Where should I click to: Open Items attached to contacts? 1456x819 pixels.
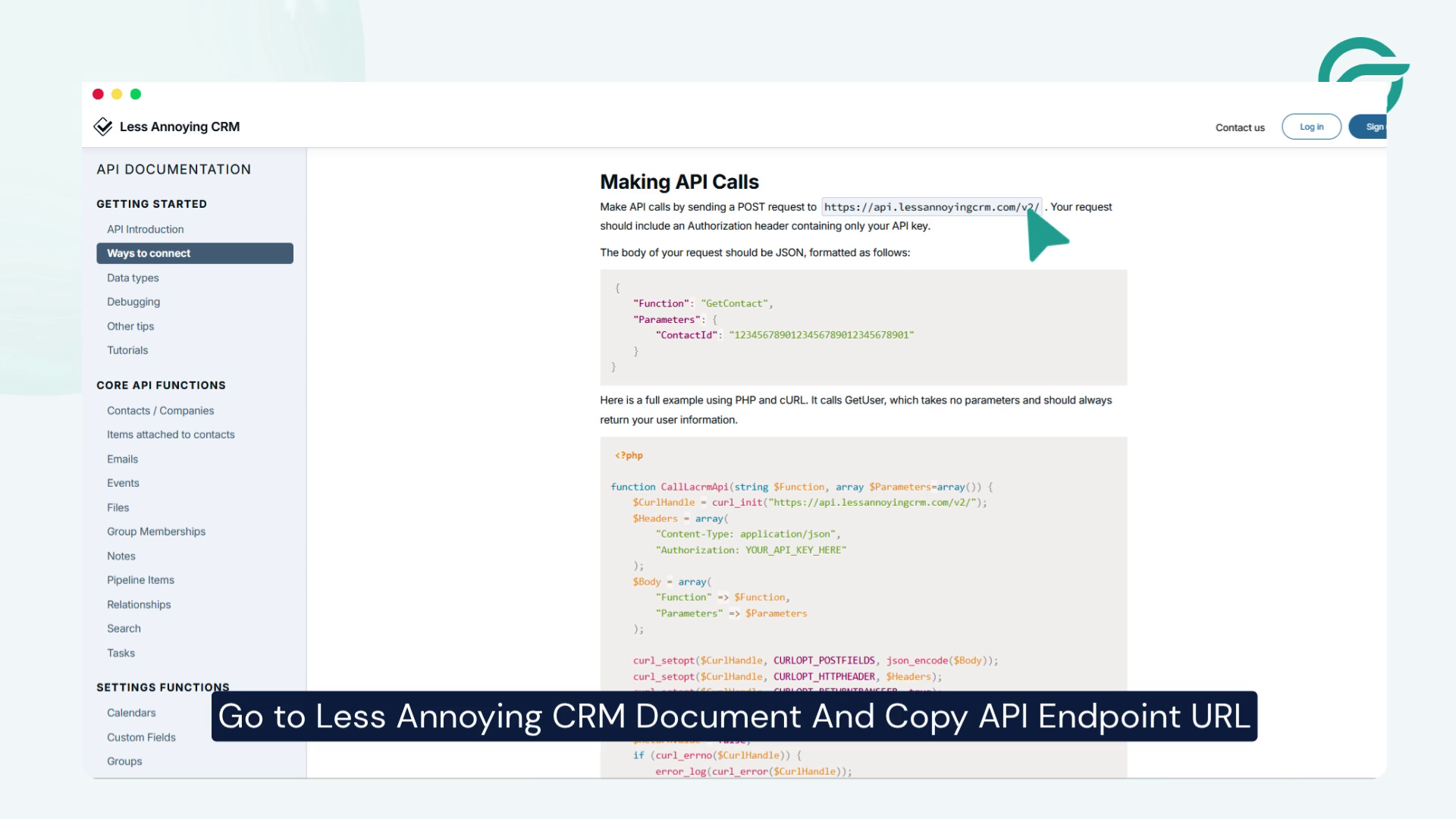(171, 435)
